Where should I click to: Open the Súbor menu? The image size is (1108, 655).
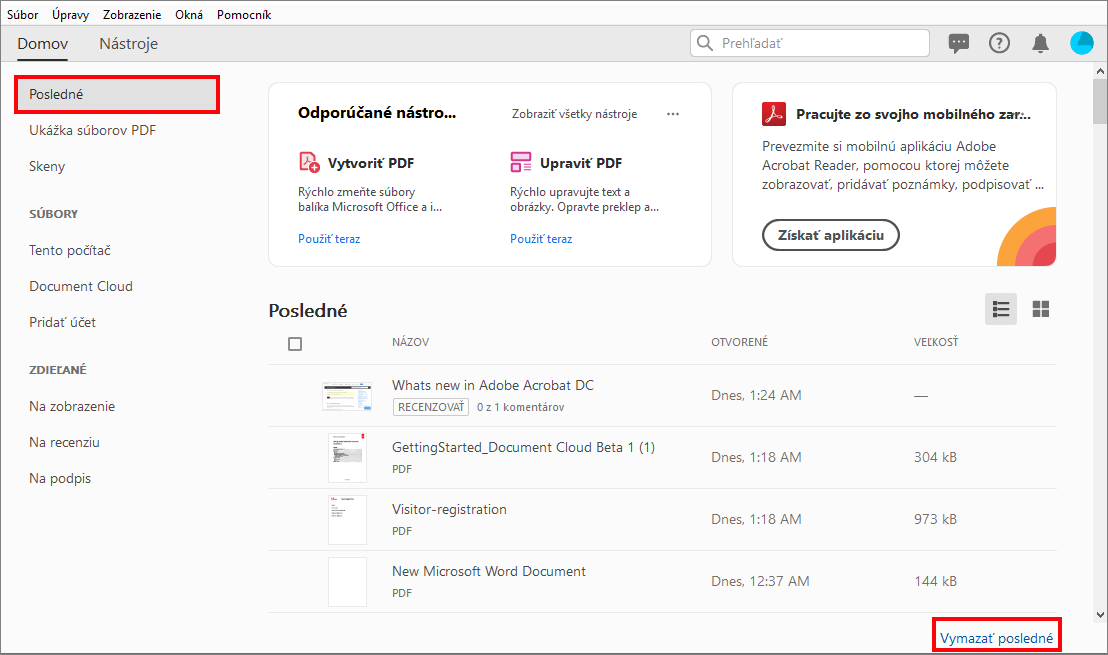pos(23,15)
